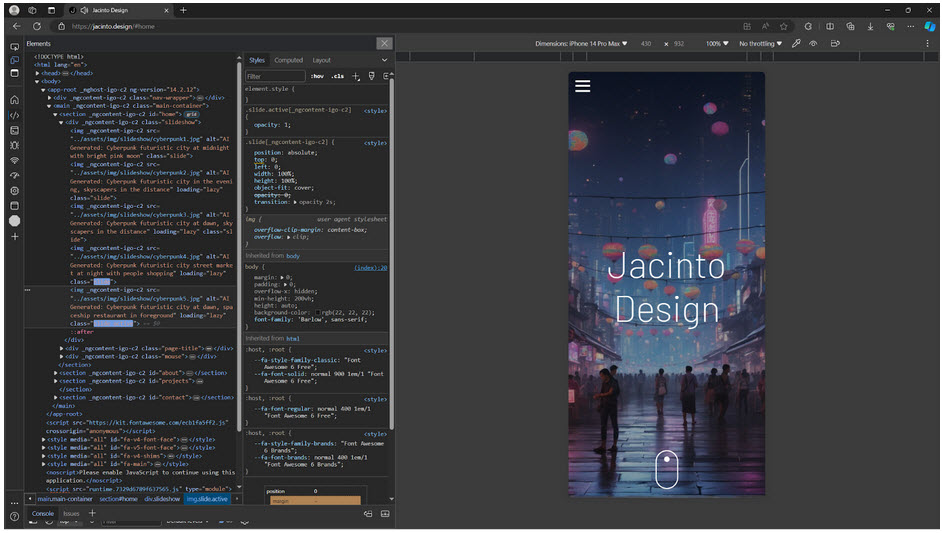Focus the styles Filter input field

(x=275, y=76)
